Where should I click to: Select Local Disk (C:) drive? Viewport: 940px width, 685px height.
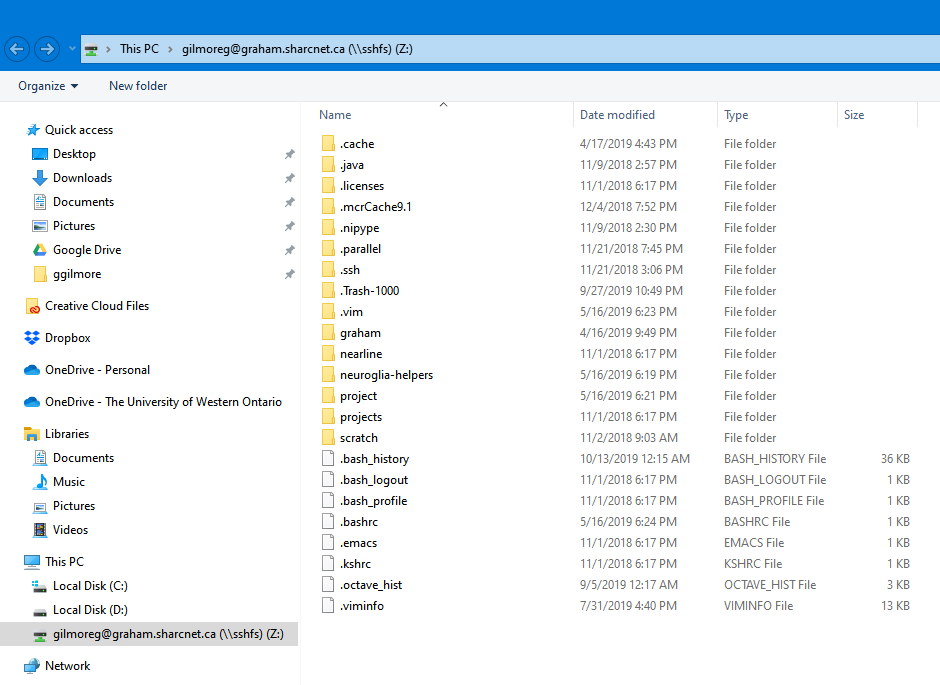pos(89,586)
